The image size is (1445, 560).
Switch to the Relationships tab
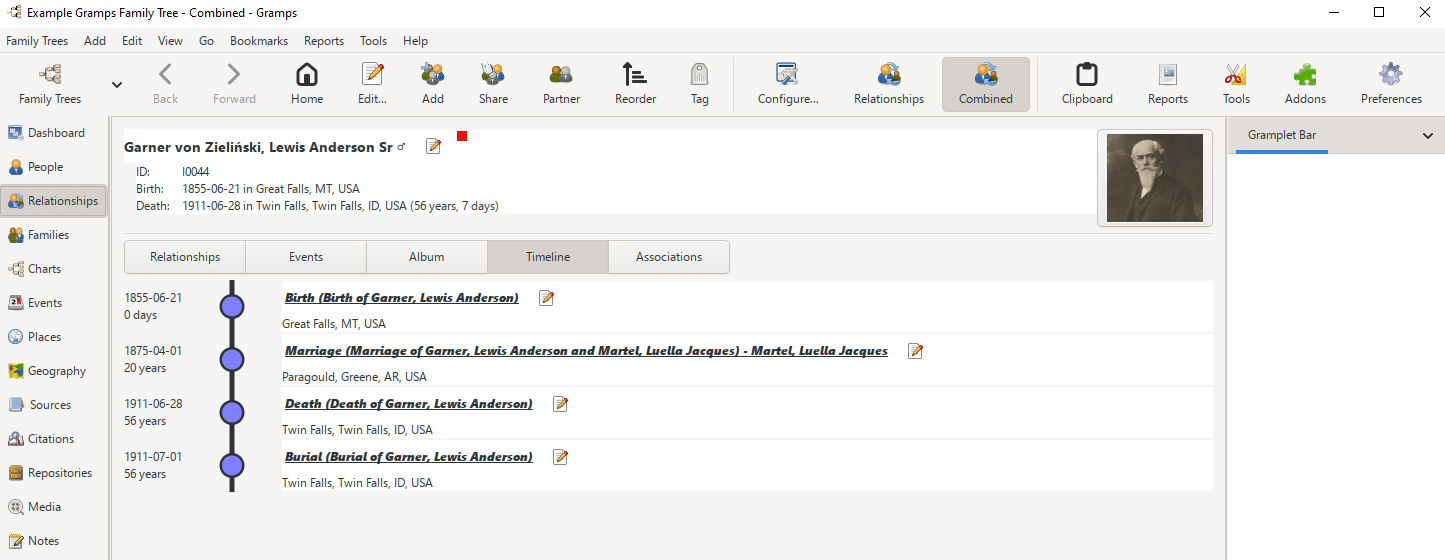coord(185,257)
